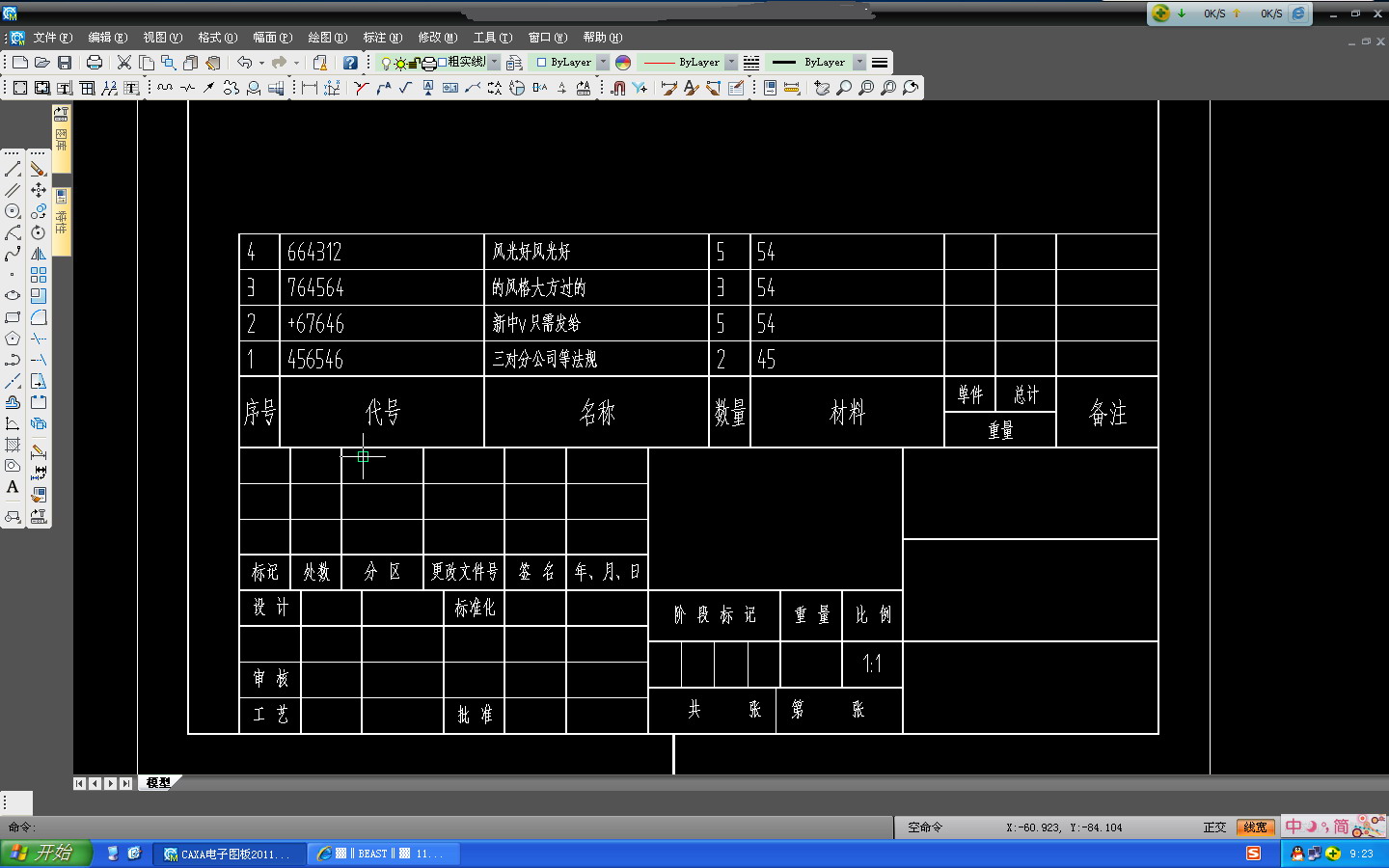This screenshot has width=1389, height=868.
Task: Save the current drawing
Action: point(65,63)
